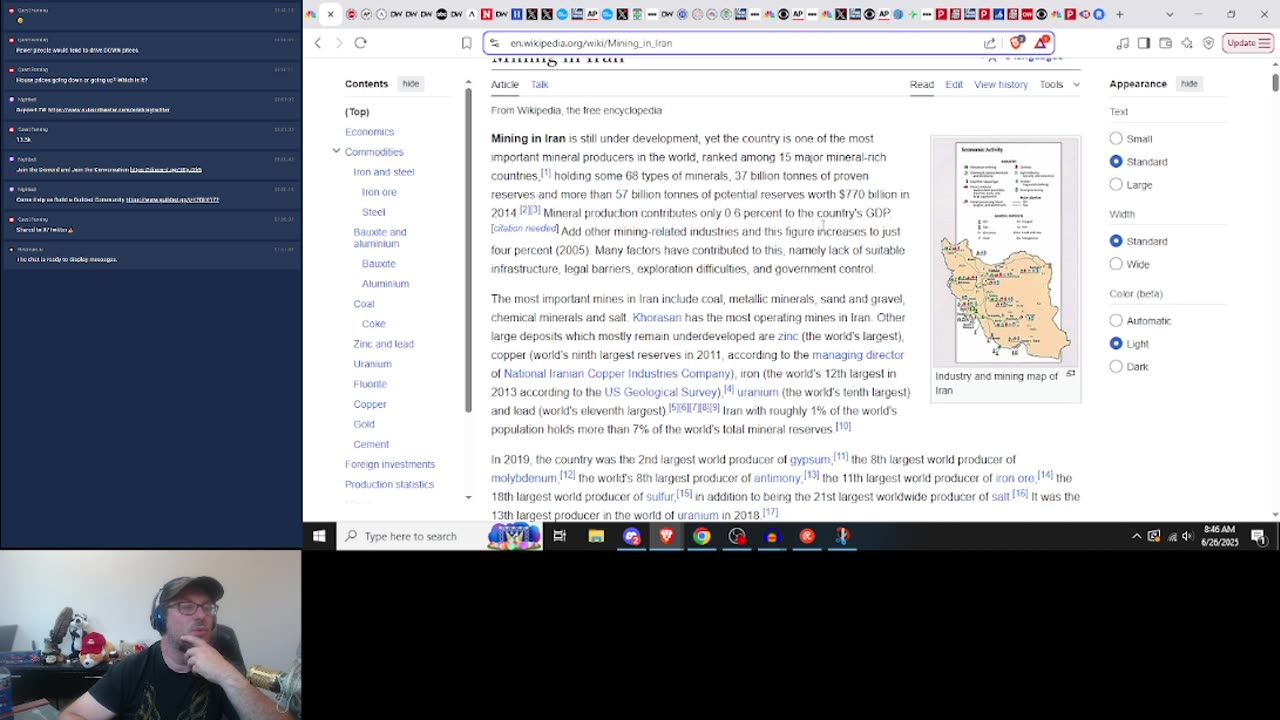Show hidden system tray icons
1280x720 pixels.
pos(1136,536)
